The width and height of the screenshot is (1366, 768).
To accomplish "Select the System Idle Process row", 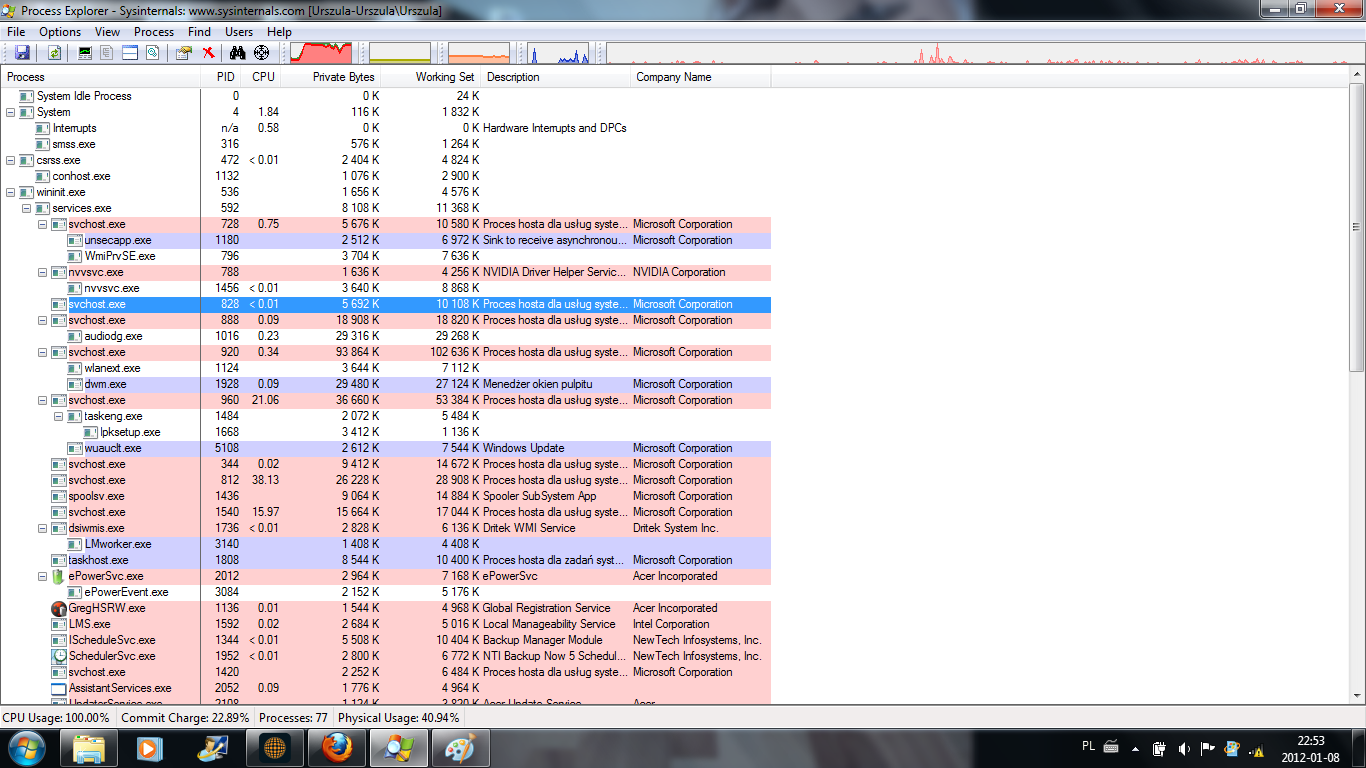I will tap(386, 96).
